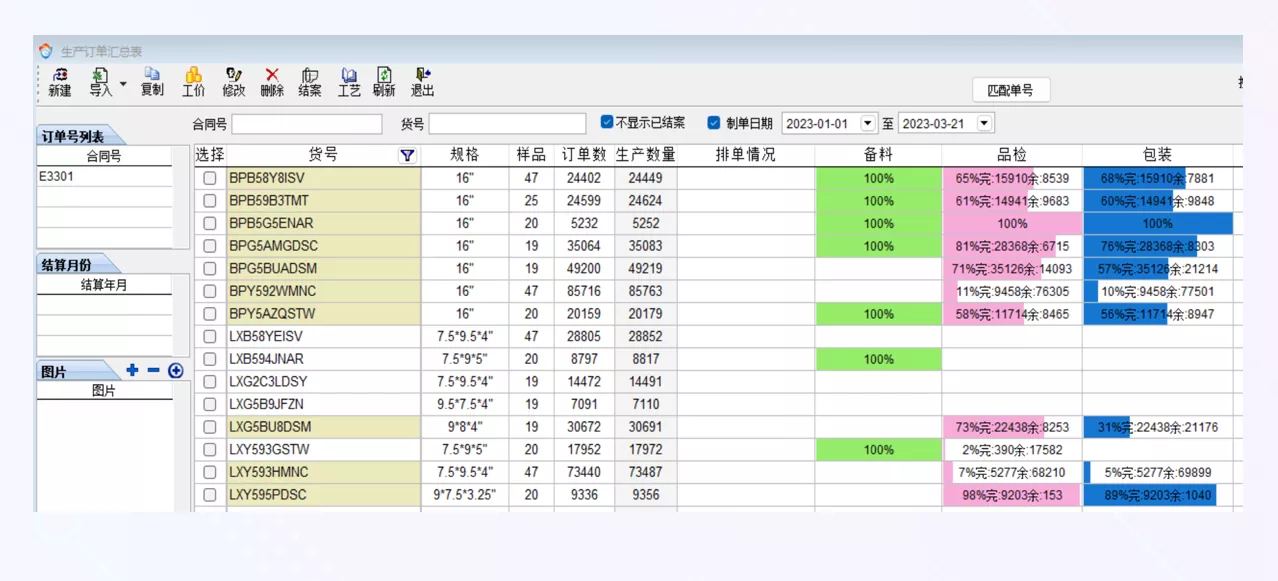
Task: Toggle the 制单日期 checkbox
Action: click(714, 123)
